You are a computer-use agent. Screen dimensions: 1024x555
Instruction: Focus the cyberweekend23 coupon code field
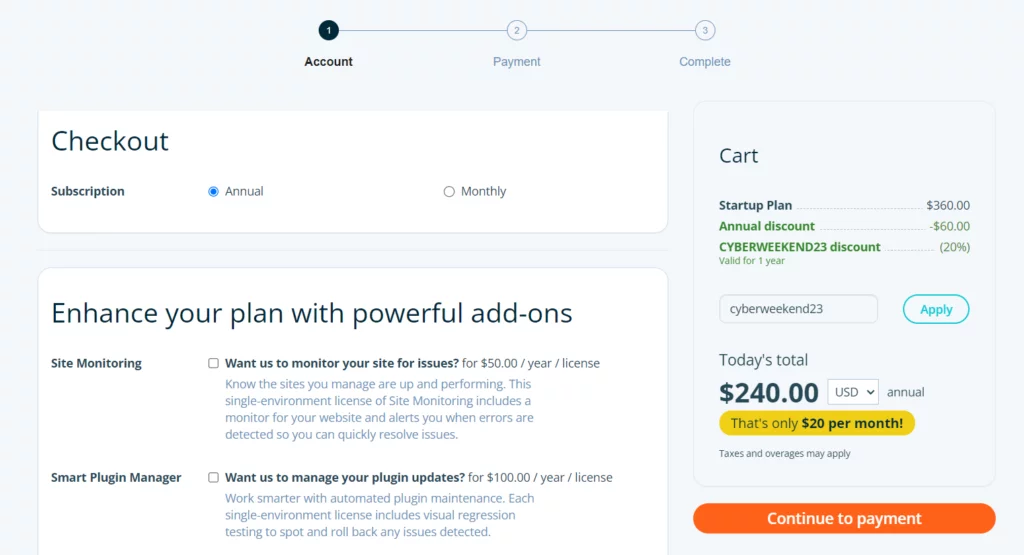pyautogui.click(x=798, y=309)
